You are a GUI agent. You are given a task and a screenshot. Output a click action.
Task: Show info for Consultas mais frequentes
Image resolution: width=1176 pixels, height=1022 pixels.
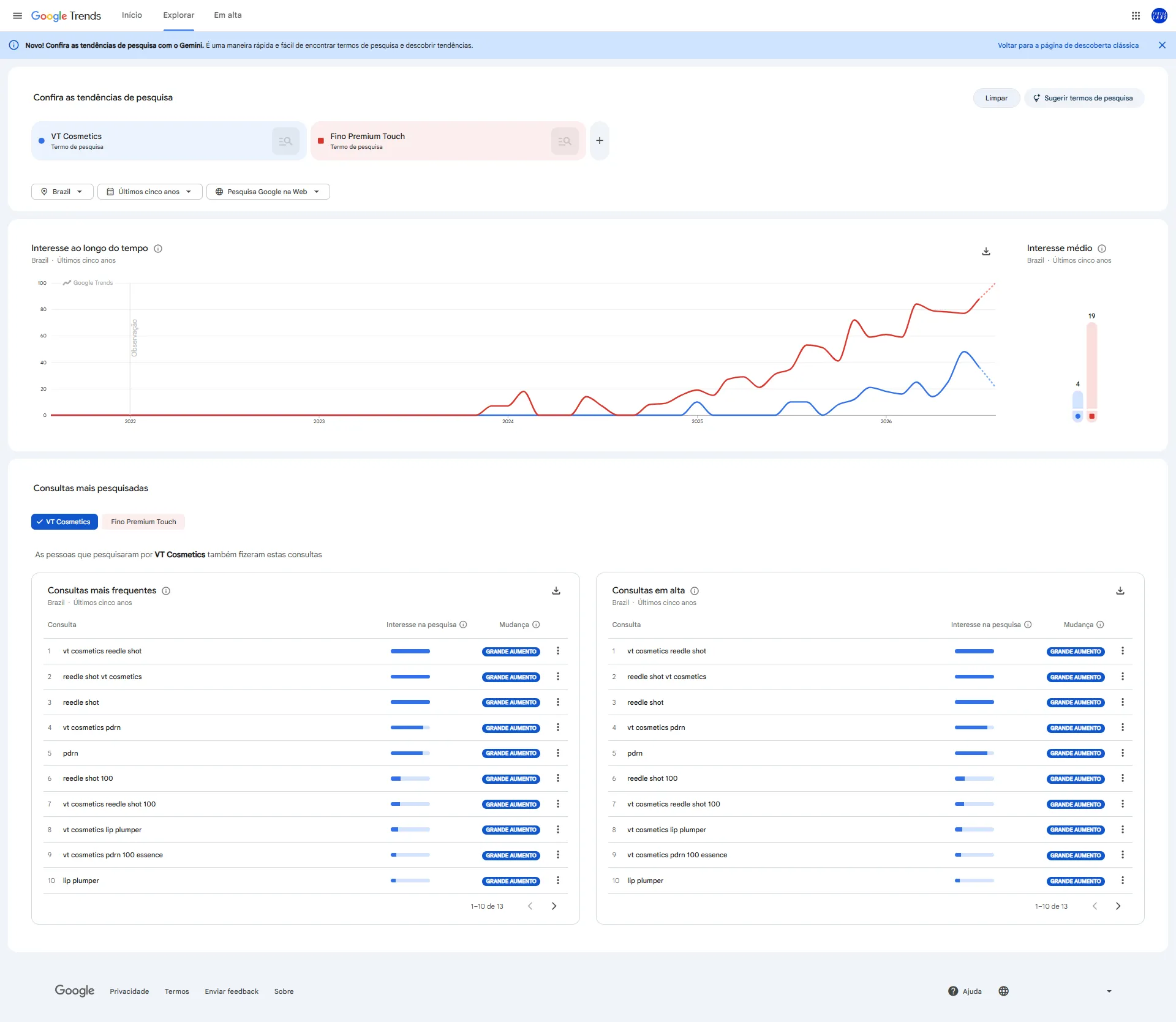(x=166, y=591)
